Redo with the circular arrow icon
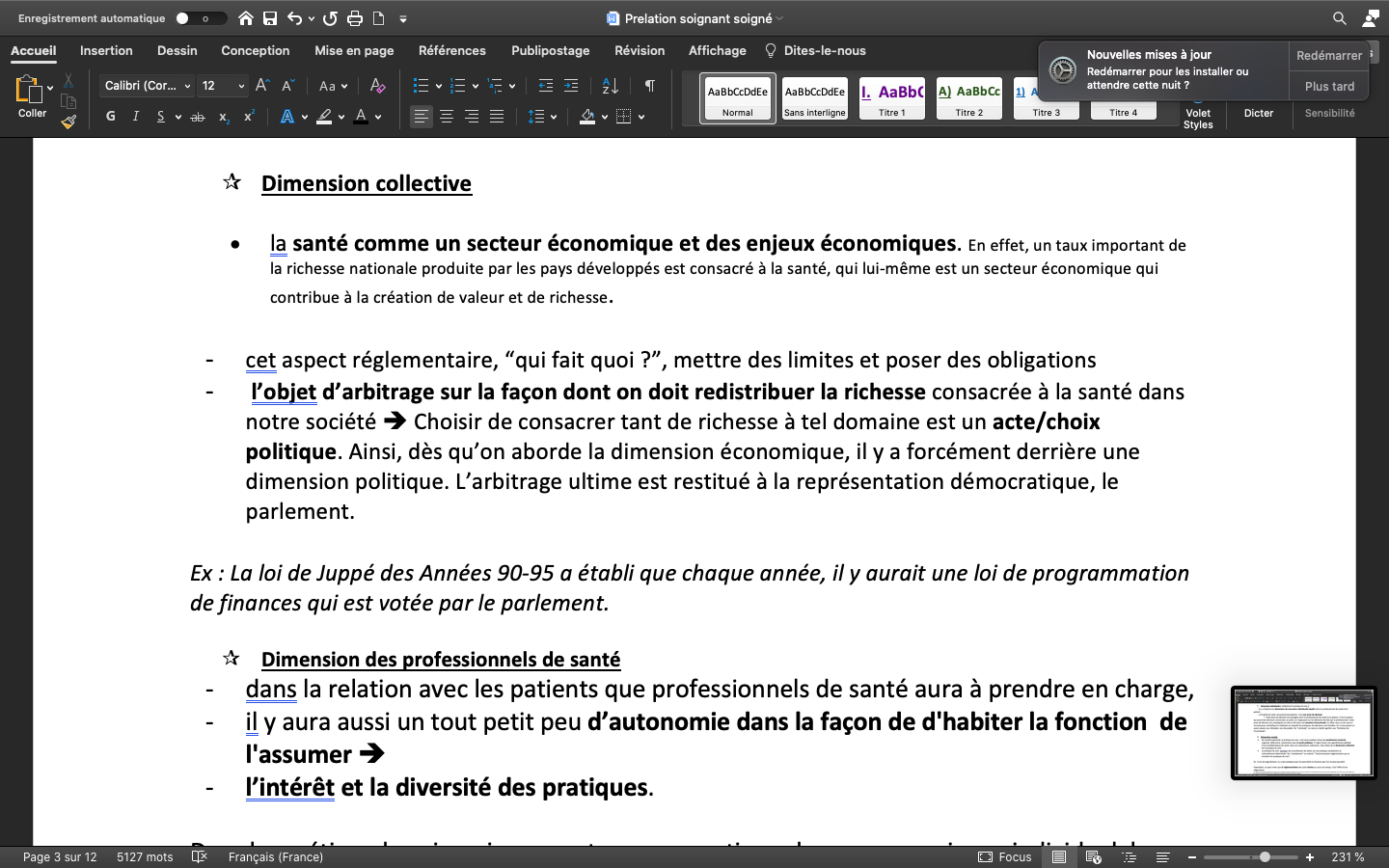This screenshot has width=1389, height=868. pyautogui.click(x=330, y=18)
